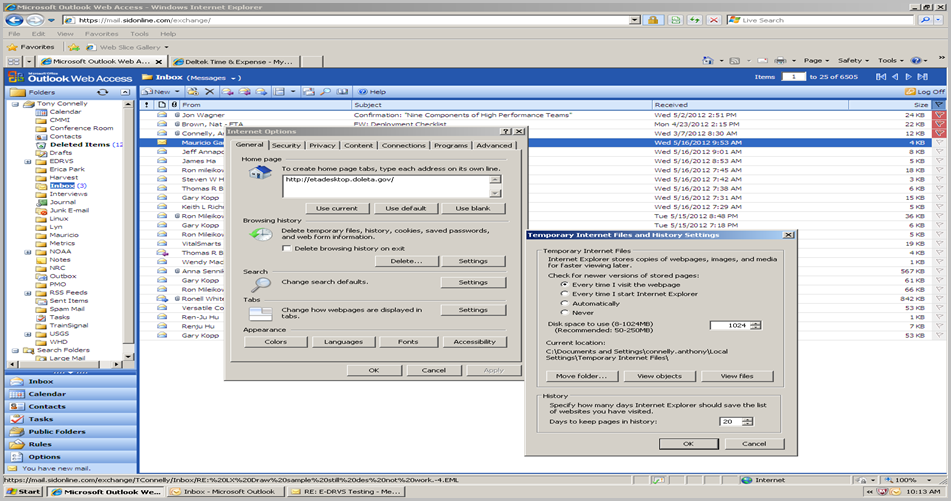Screen dimensions: 951x501
Task: Click the Items page number field
Action: tap(793, 77)
